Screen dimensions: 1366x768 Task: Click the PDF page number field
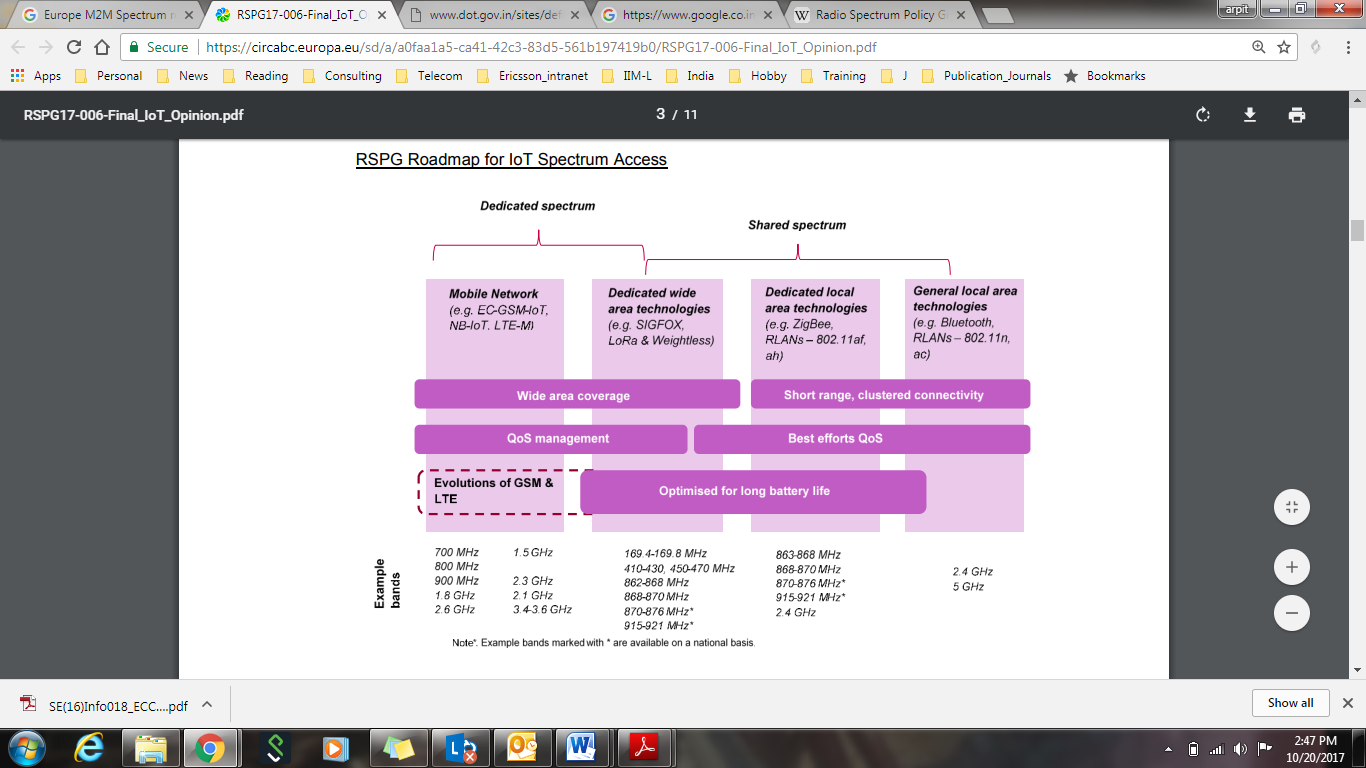(x=661, y=115)
